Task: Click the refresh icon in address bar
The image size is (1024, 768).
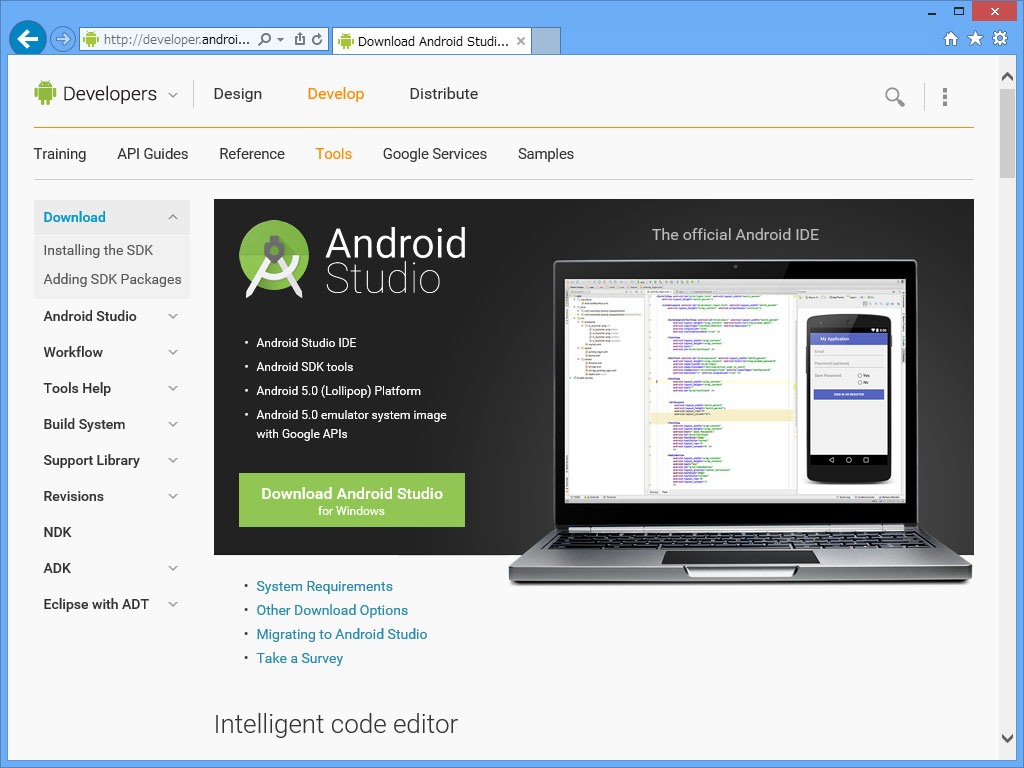Action: tap(317, 39)
